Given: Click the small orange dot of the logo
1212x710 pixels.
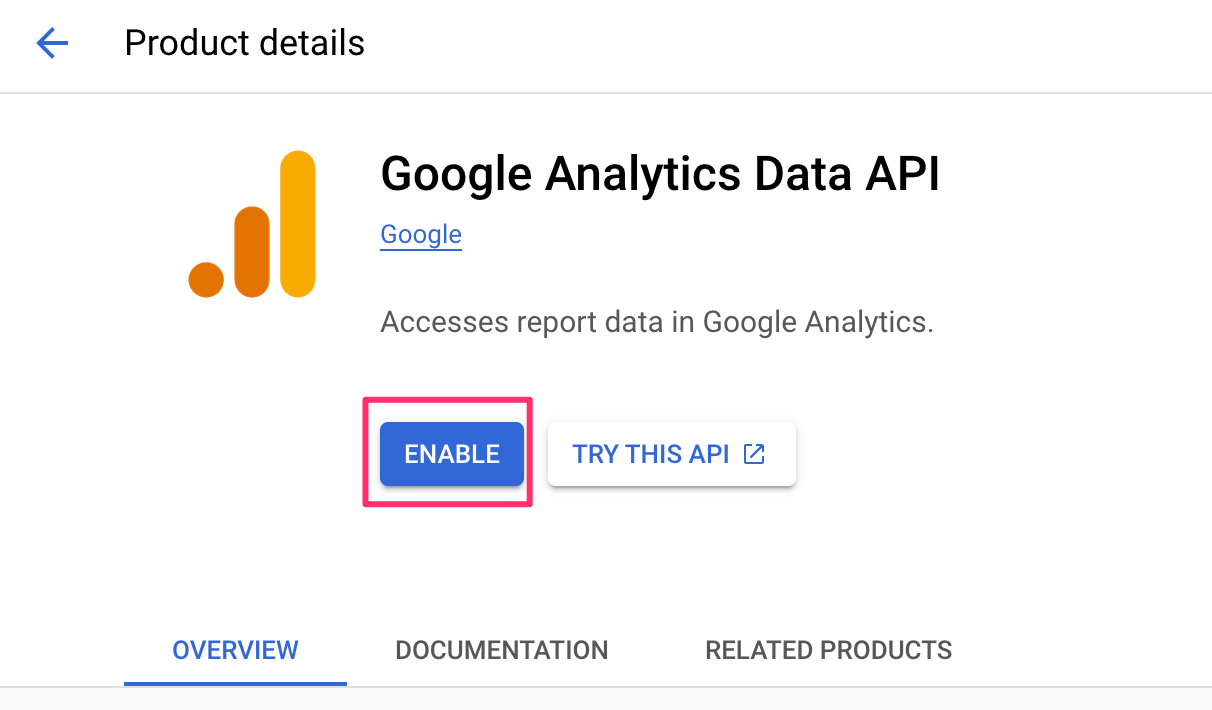Looking at the screenshot, I should (x=206, y=279).
